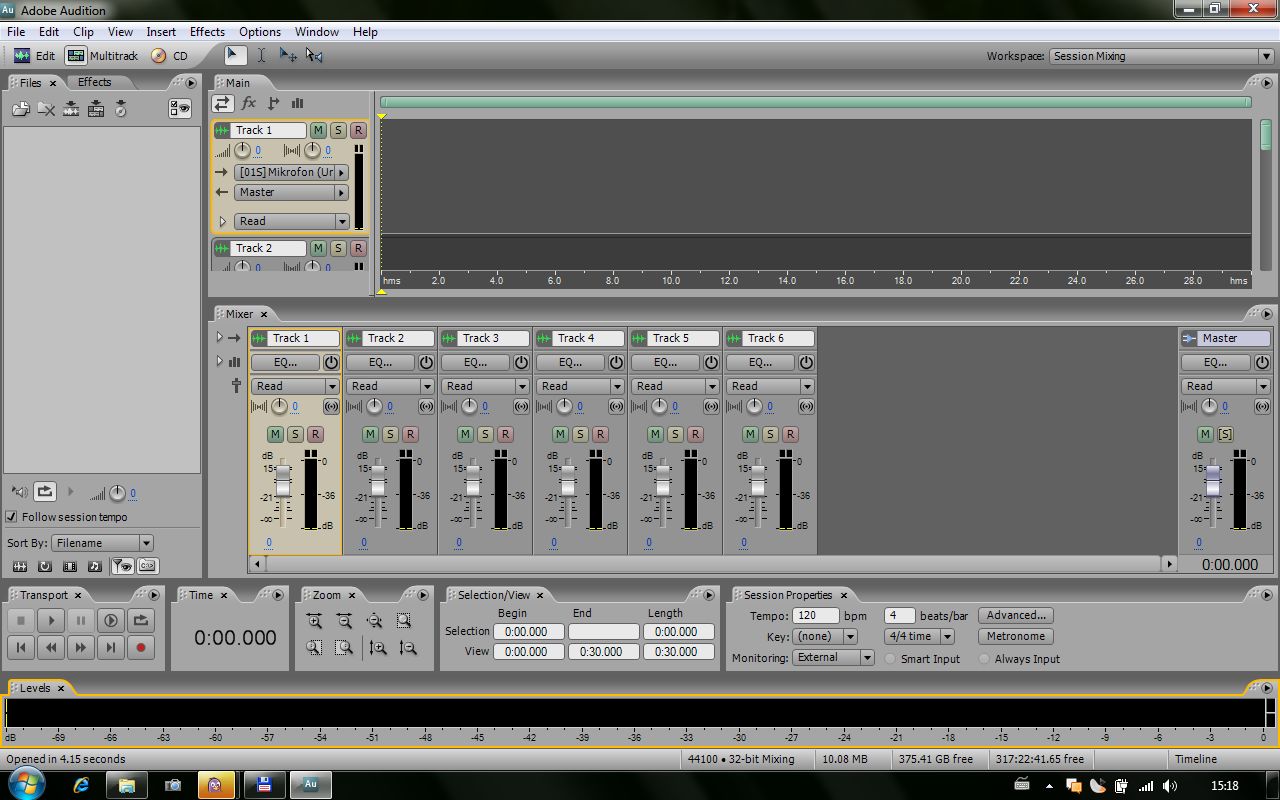
Task: Click Zoom Out Horizontally icon
Action: tap(344, 621)
